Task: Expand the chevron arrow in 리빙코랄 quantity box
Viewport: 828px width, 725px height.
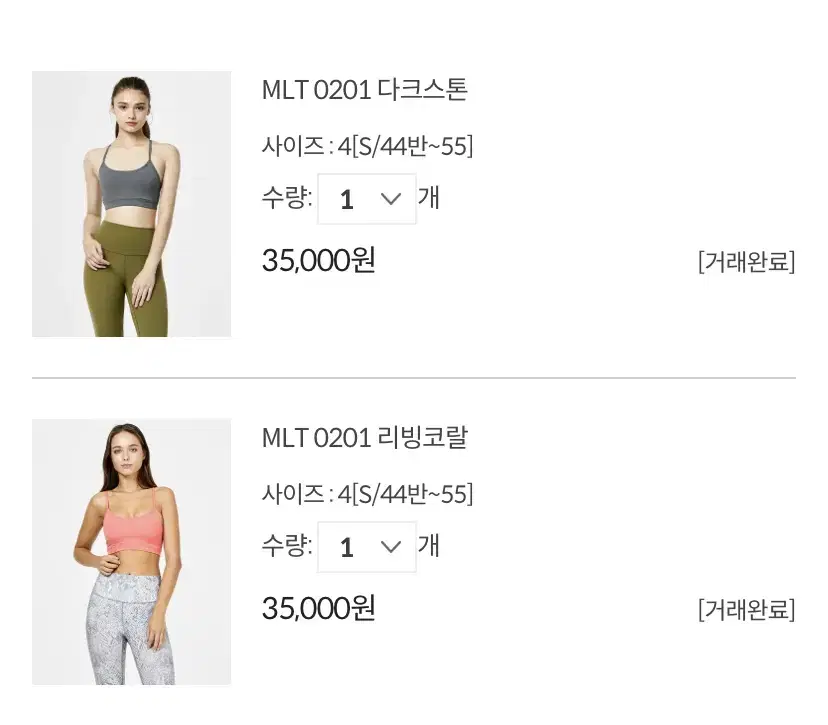Action: click(391, 547)
